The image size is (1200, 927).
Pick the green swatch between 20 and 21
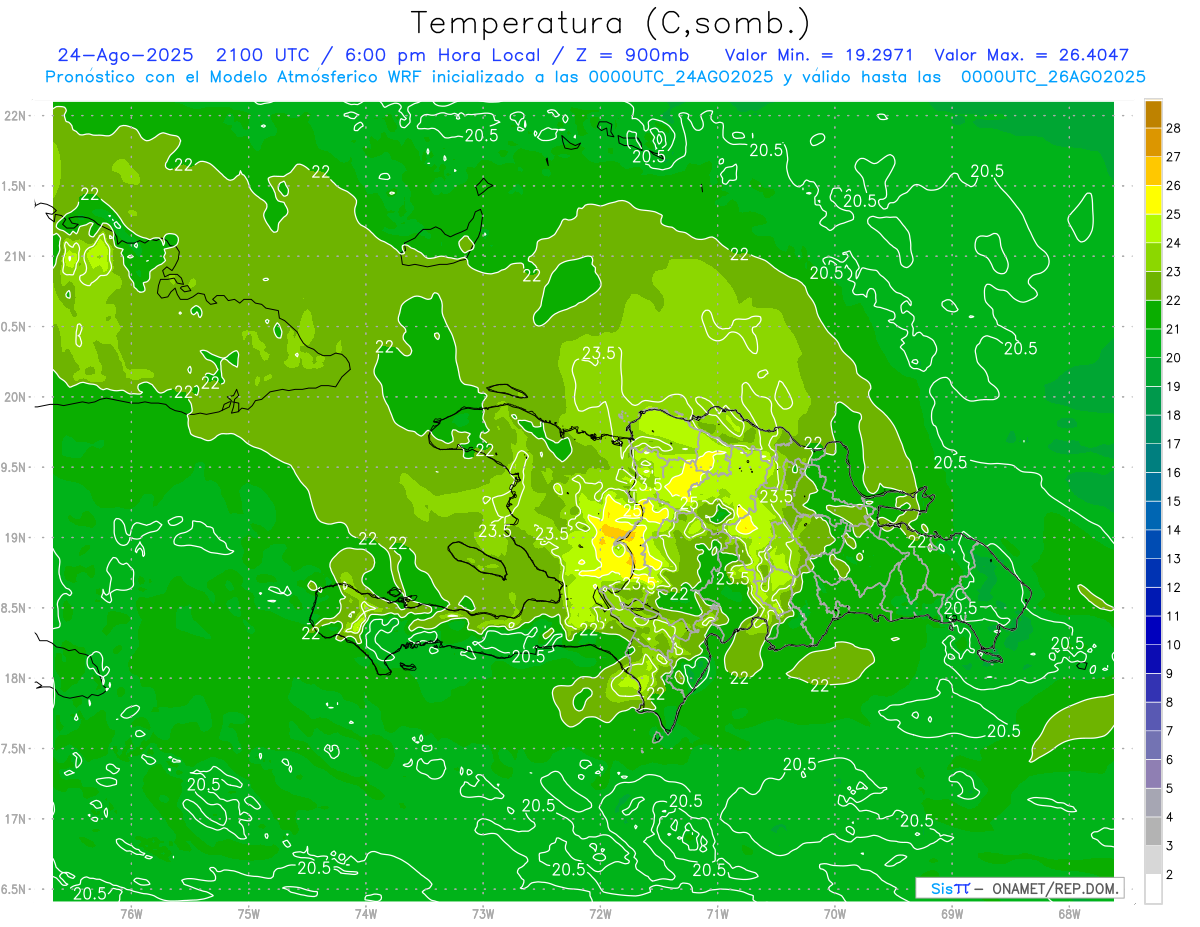pyautogui.click(x=1153, y=344)
